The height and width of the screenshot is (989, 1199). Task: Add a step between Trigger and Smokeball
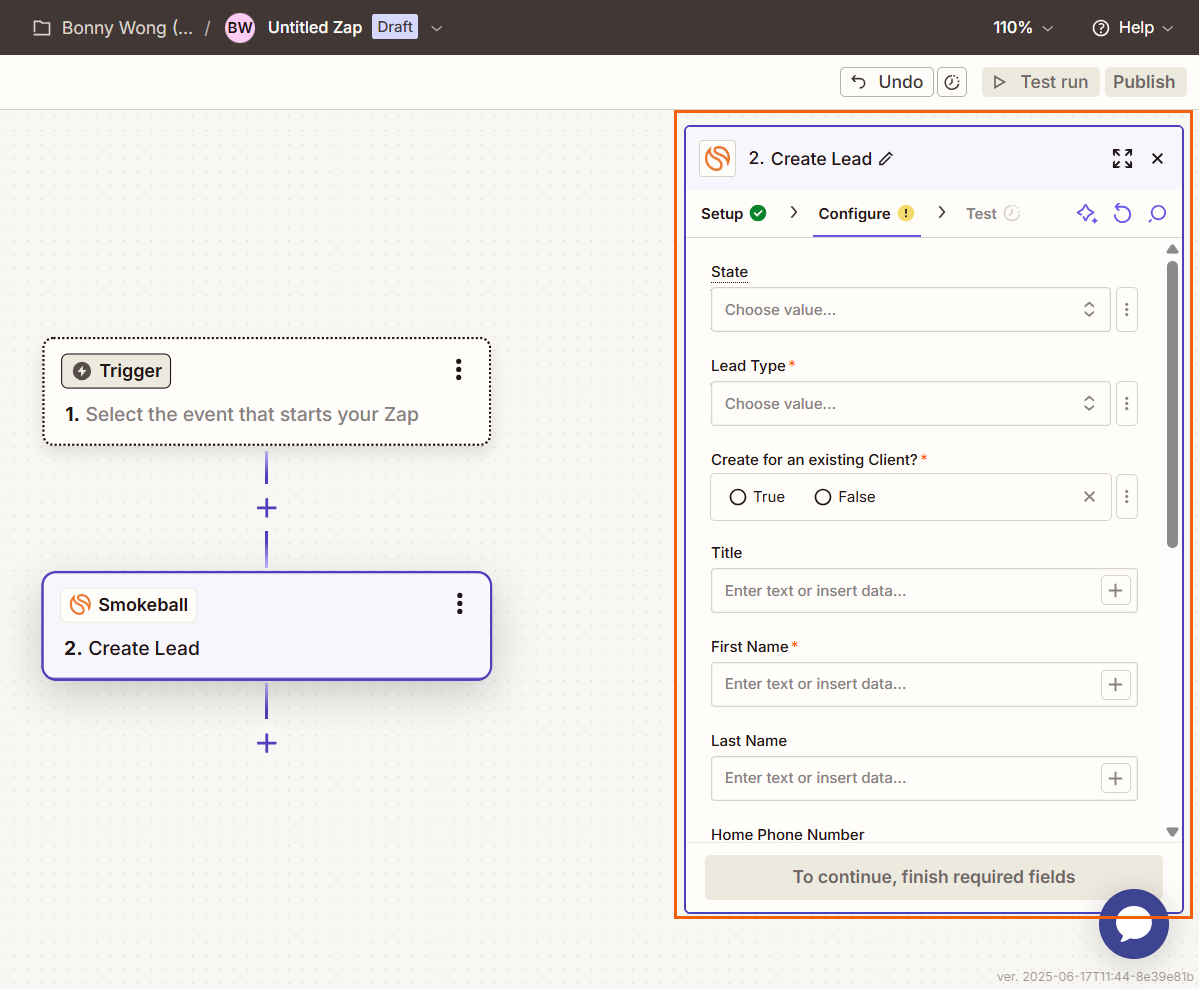tap(266, 508)
